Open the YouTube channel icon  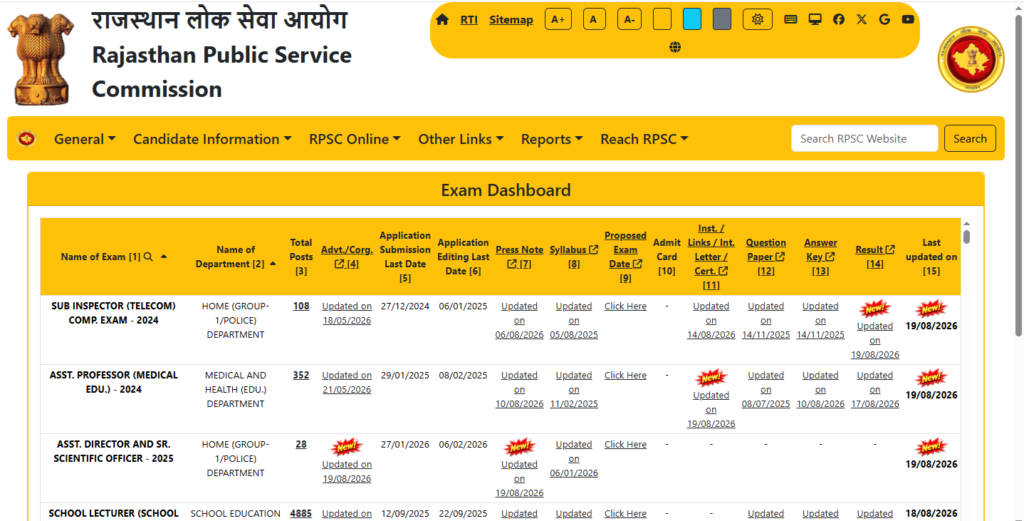[x=908, y=20]
